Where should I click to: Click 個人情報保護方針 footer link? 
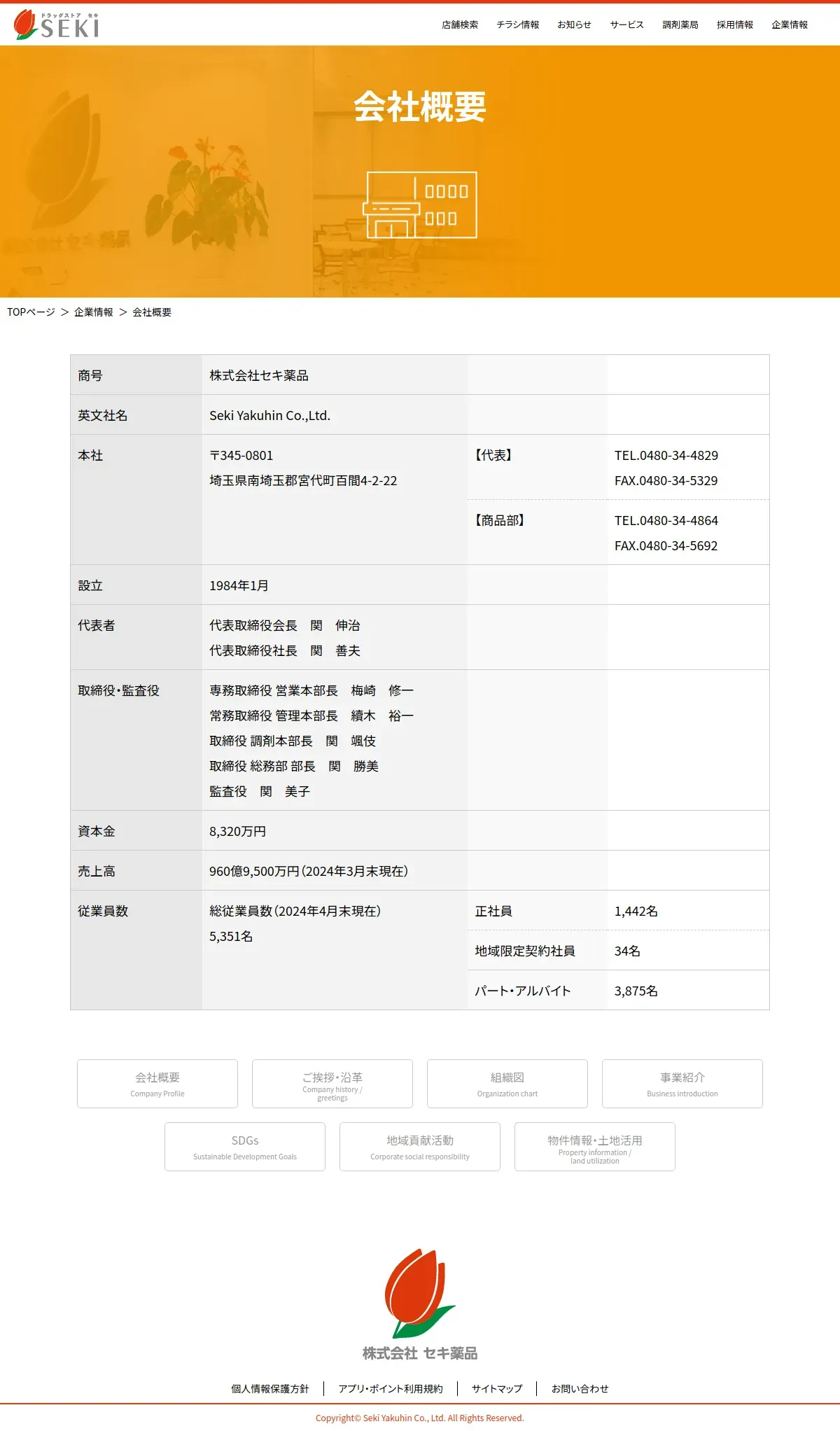270,1388
